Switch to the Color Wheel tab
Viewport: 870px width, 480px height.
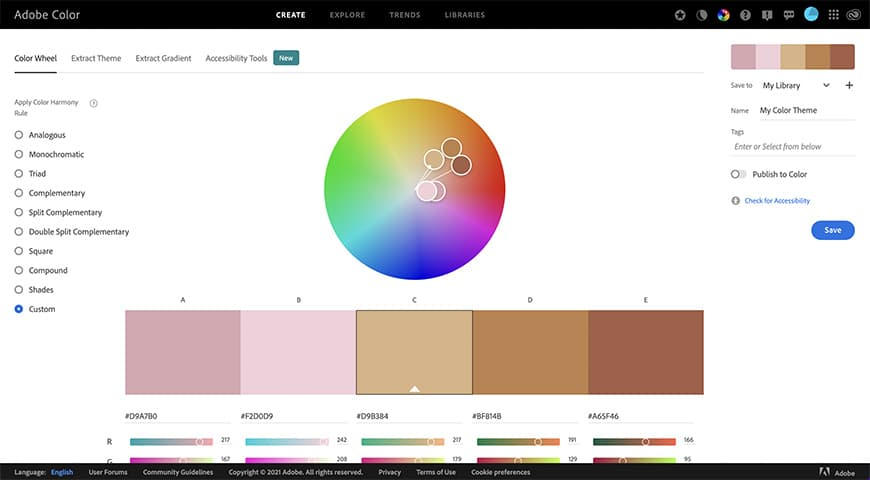point(36,58)
